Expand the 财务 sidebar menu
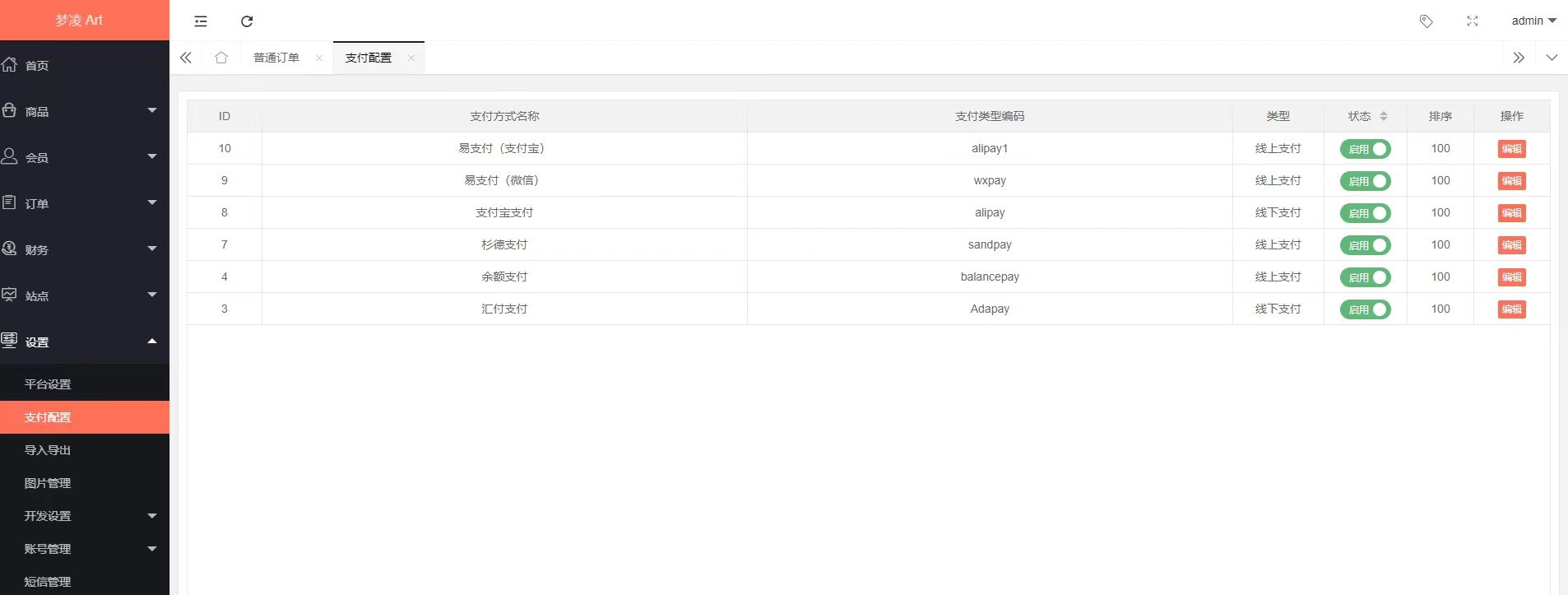 coord(82,249)
